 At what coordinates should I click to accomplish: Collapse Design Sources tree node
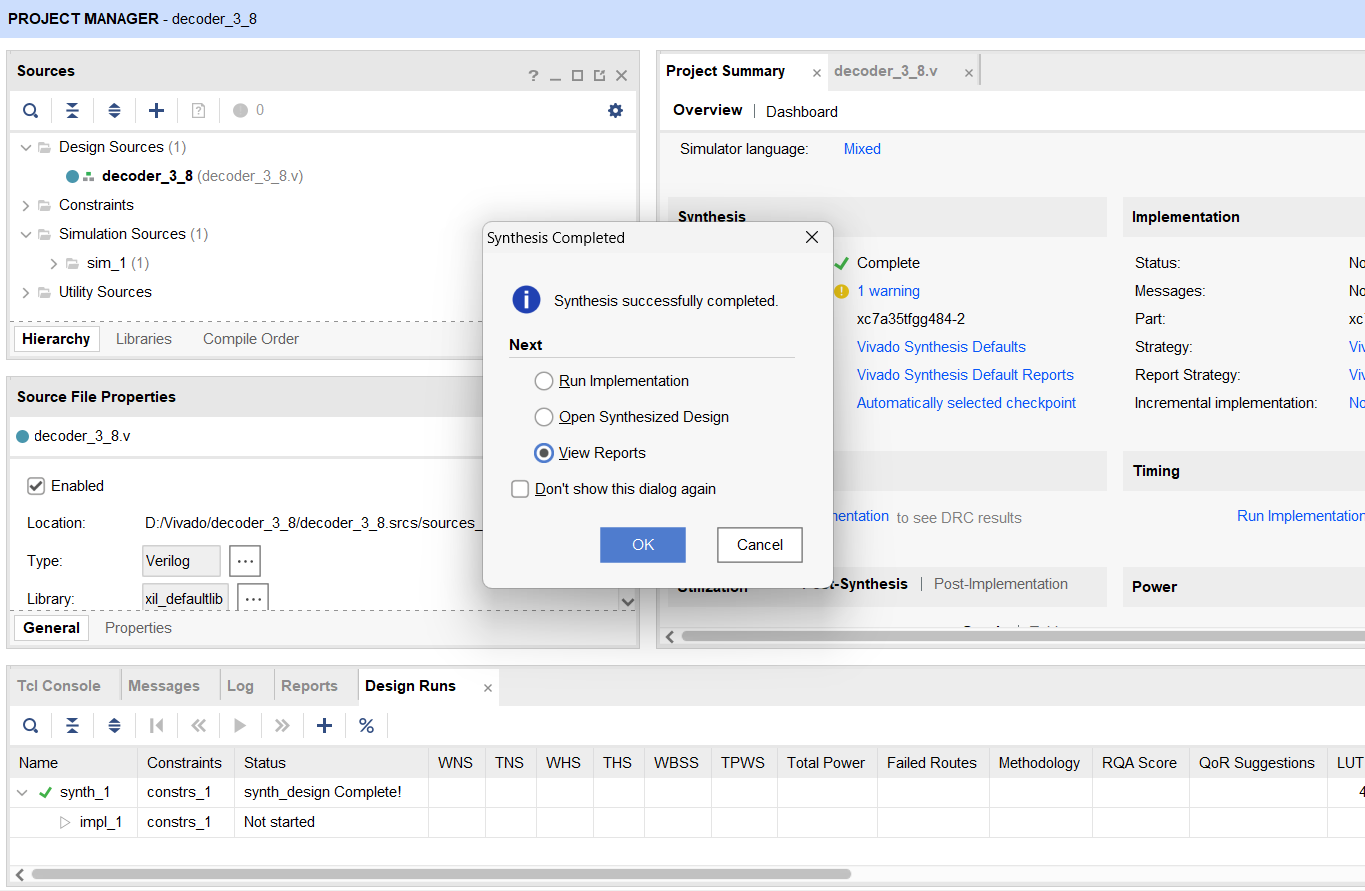click(26, 147)
